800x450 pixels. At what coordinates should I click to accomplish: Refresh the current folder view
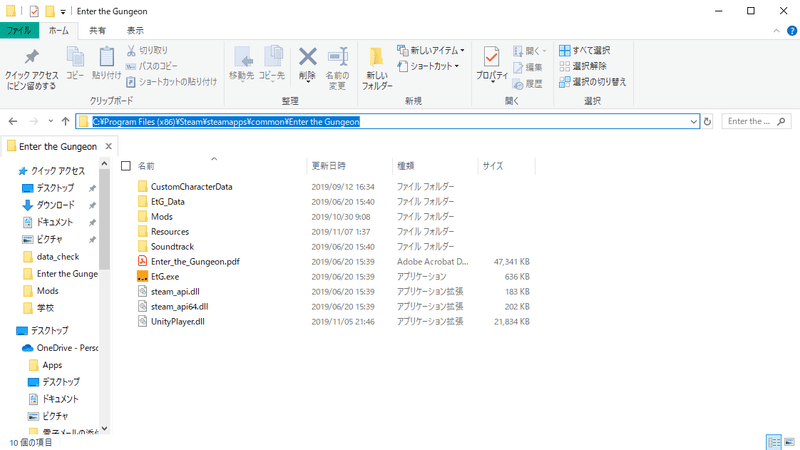click(x=707, y=121)
